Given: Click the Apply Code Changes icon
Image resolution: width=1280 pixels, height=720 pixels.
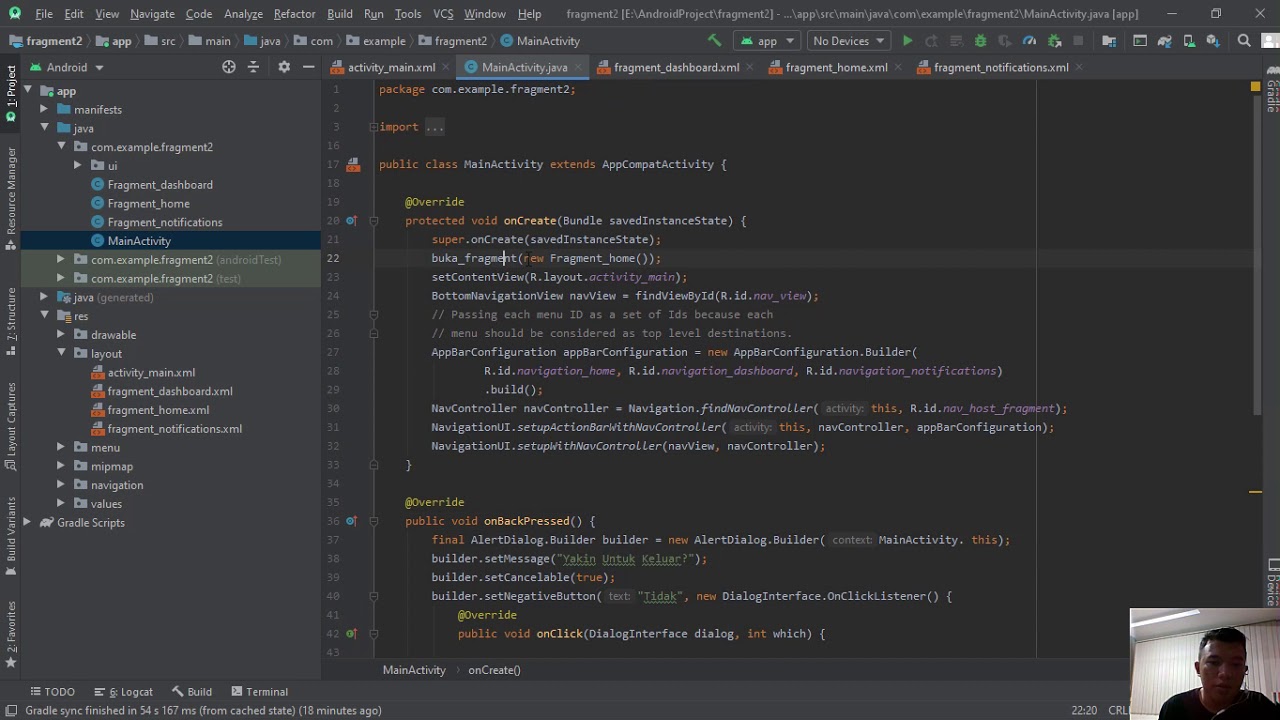Looking at the screenshot, I should [956, 41].
